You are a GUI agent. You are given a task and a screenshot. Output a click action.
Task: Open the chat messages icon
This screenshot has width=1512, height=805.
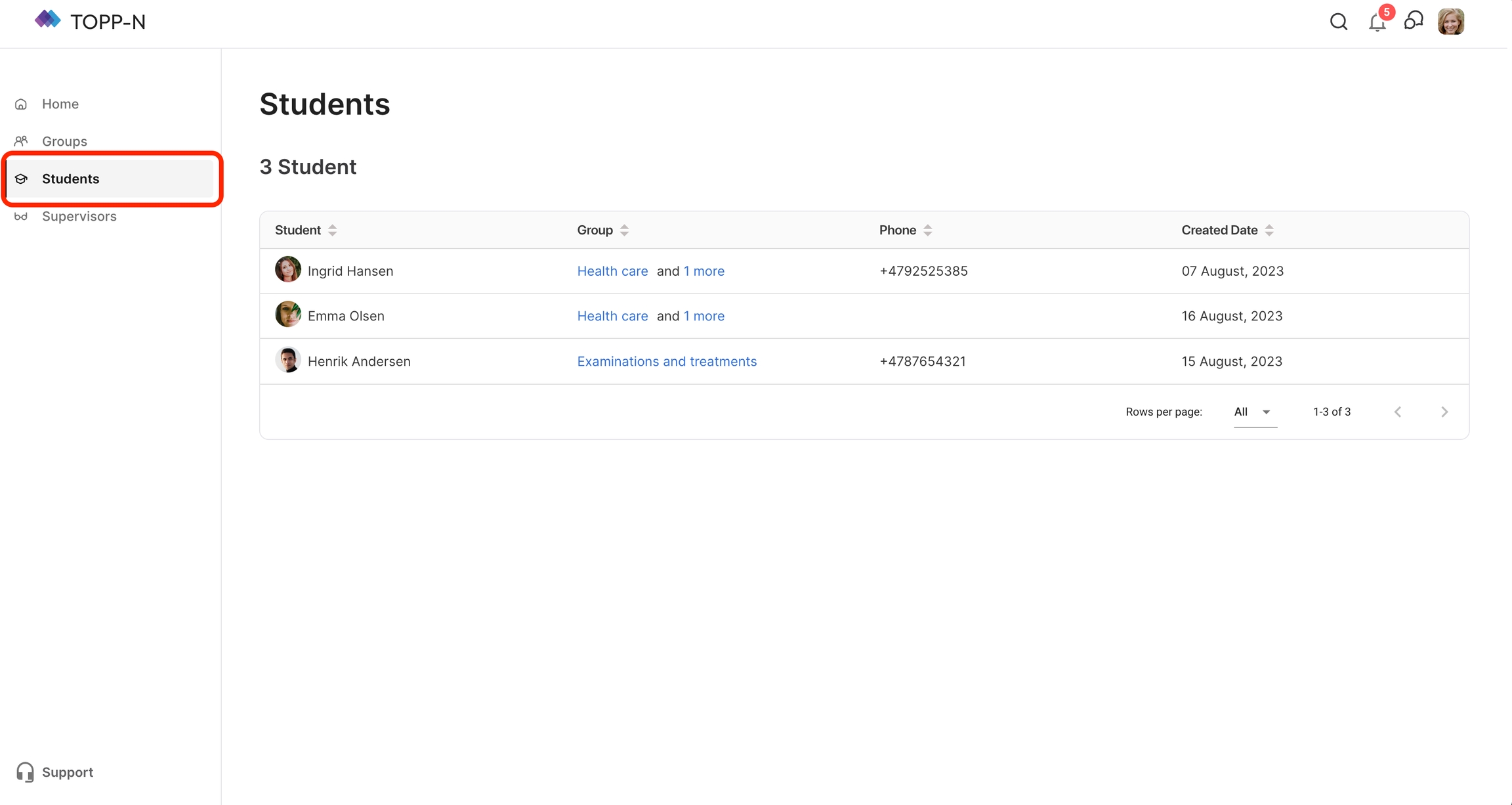point(1414,22)
